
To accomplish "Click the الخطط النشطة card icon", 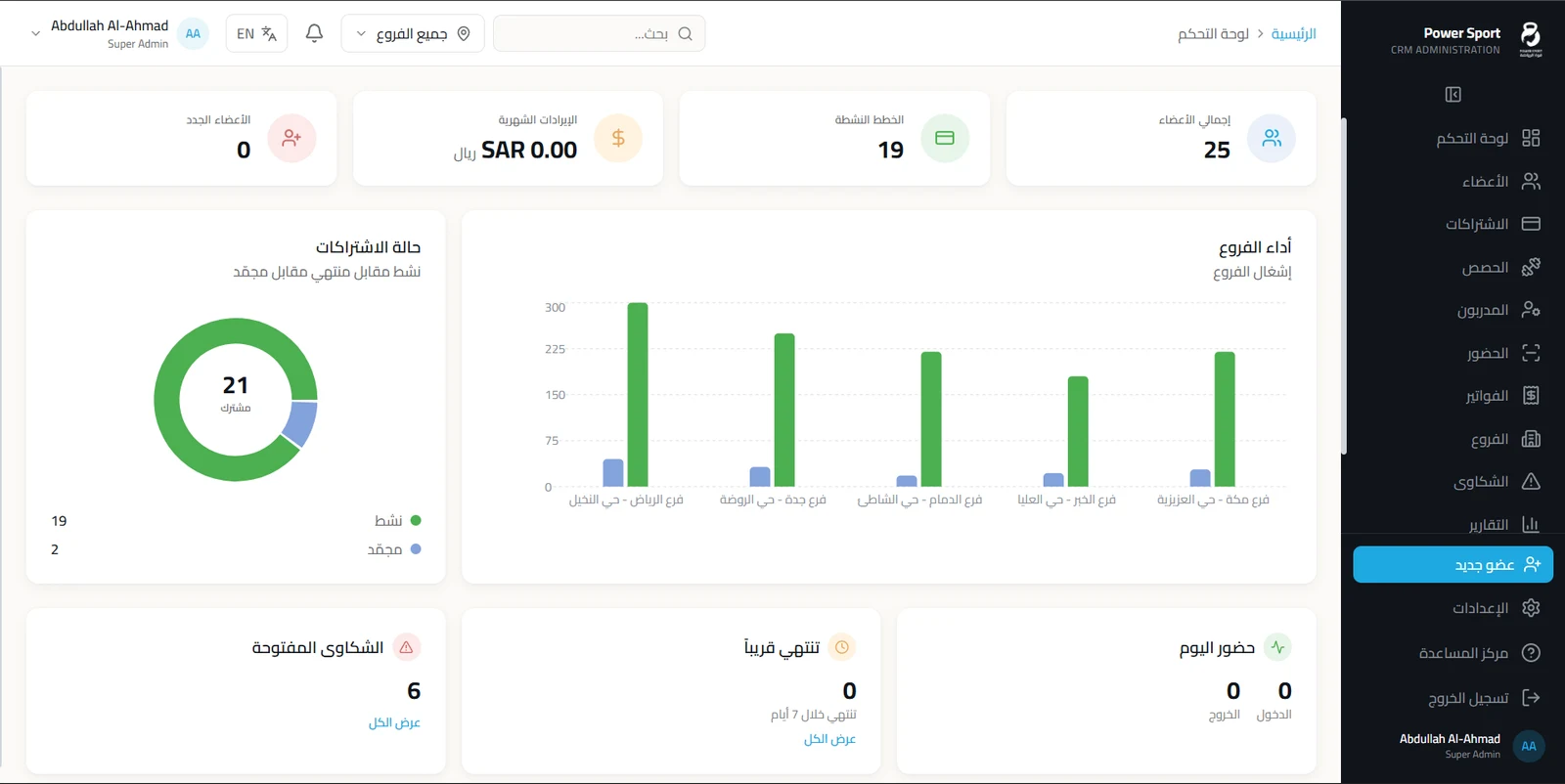I will tap(945, 138).
